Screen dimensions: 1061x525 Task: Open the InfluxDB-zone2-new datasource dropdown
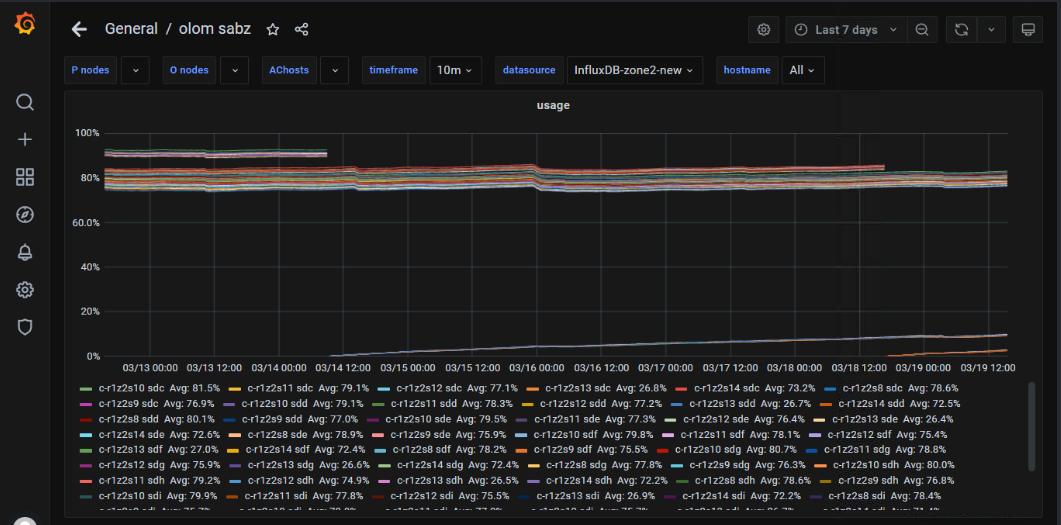pos(634,70)
